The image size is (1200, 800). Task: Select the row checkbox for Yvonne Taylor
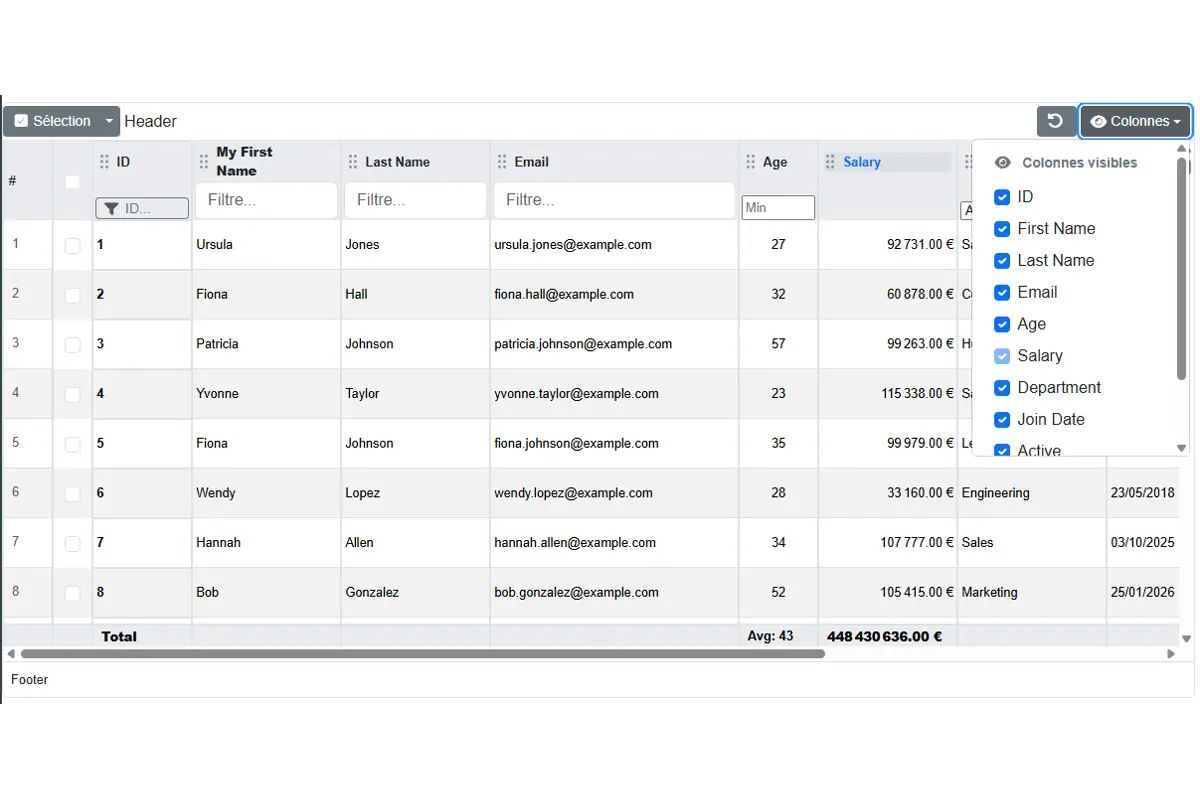tap(72, 394)
